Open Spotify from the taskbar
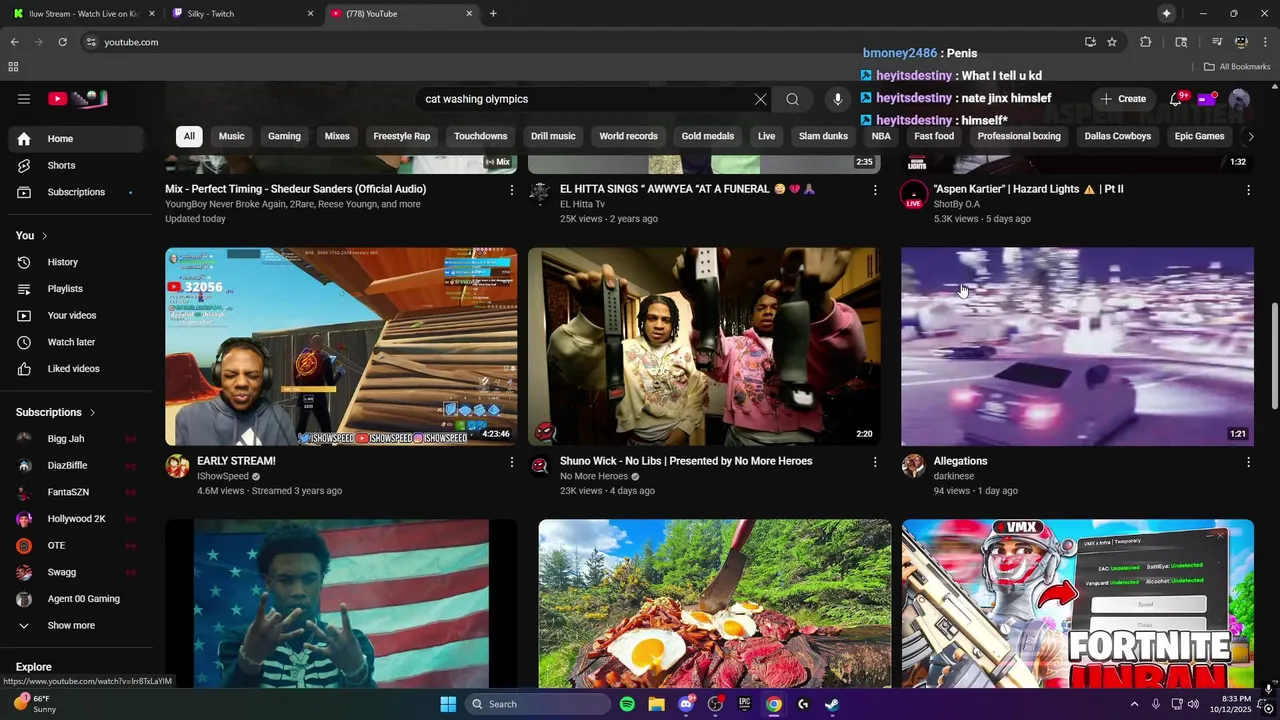This screenshot has height=720, width=1280. tap(627, 704)
